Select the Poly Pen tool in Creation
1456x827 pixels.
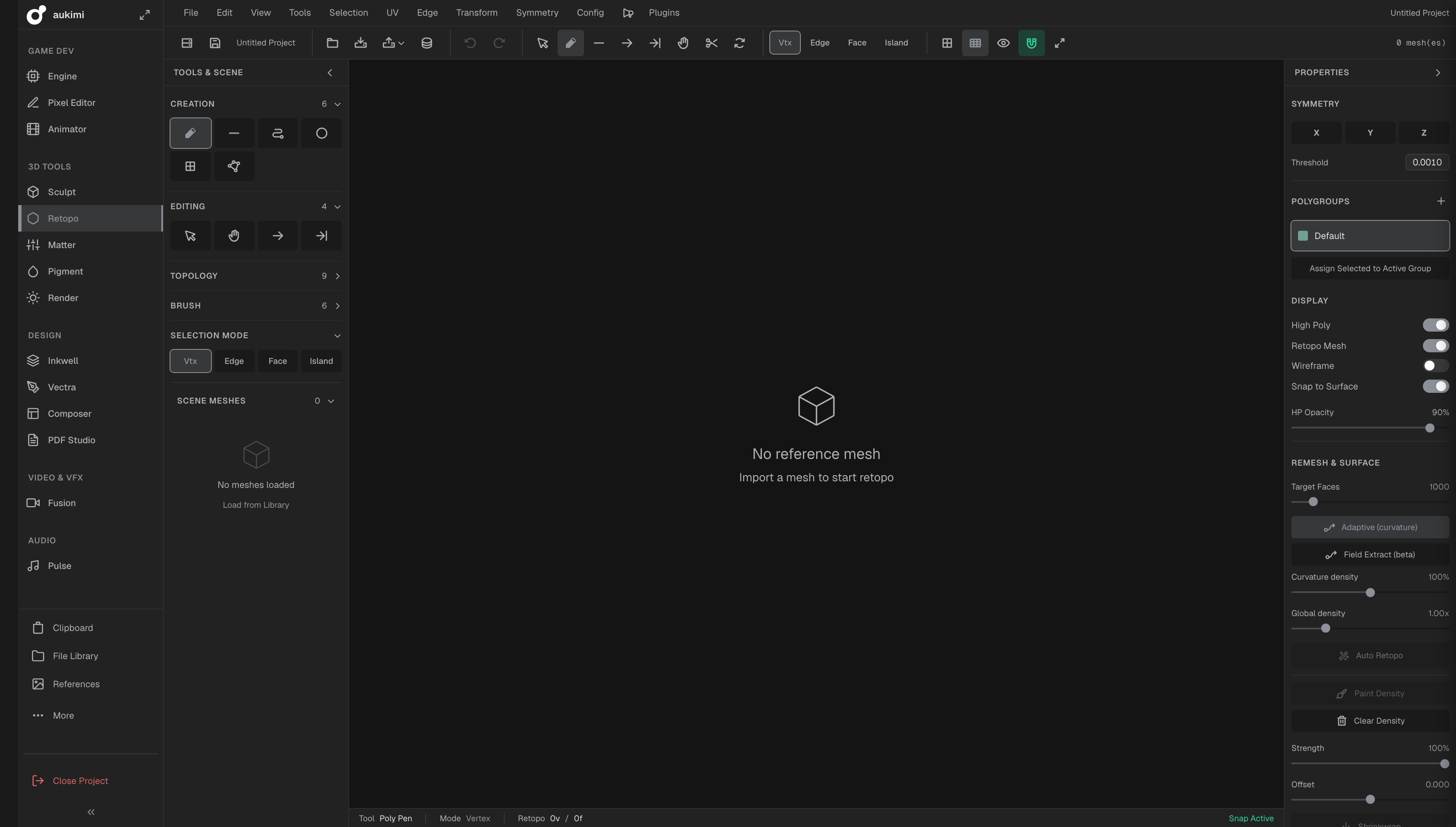190,134
